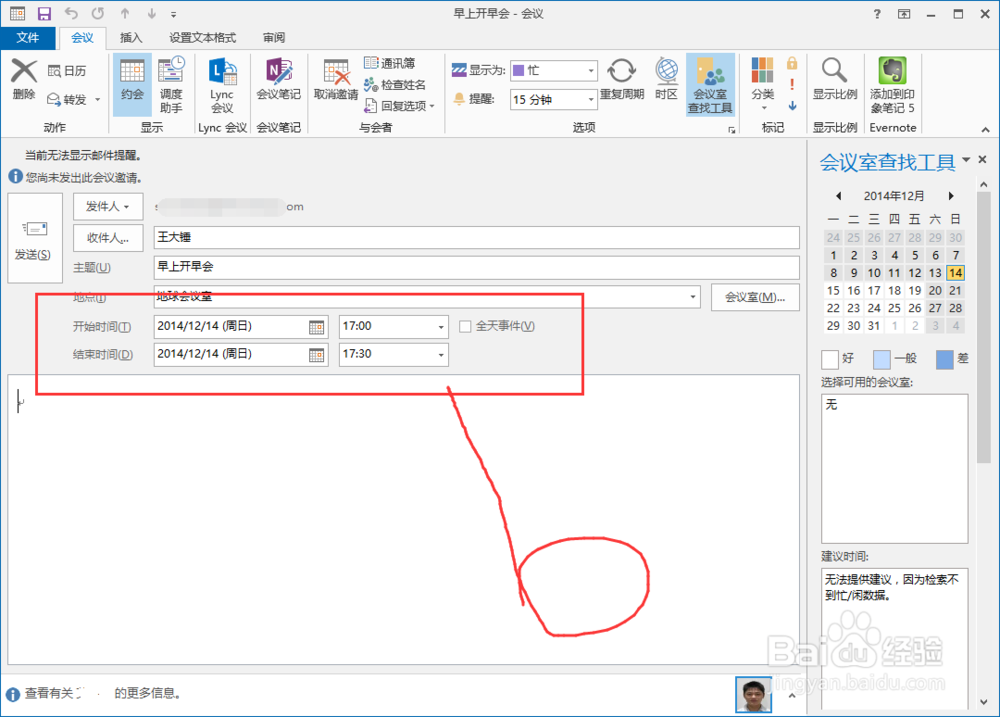
Task: Open the start time 17:00 dropdown
Action: [441, 327]
